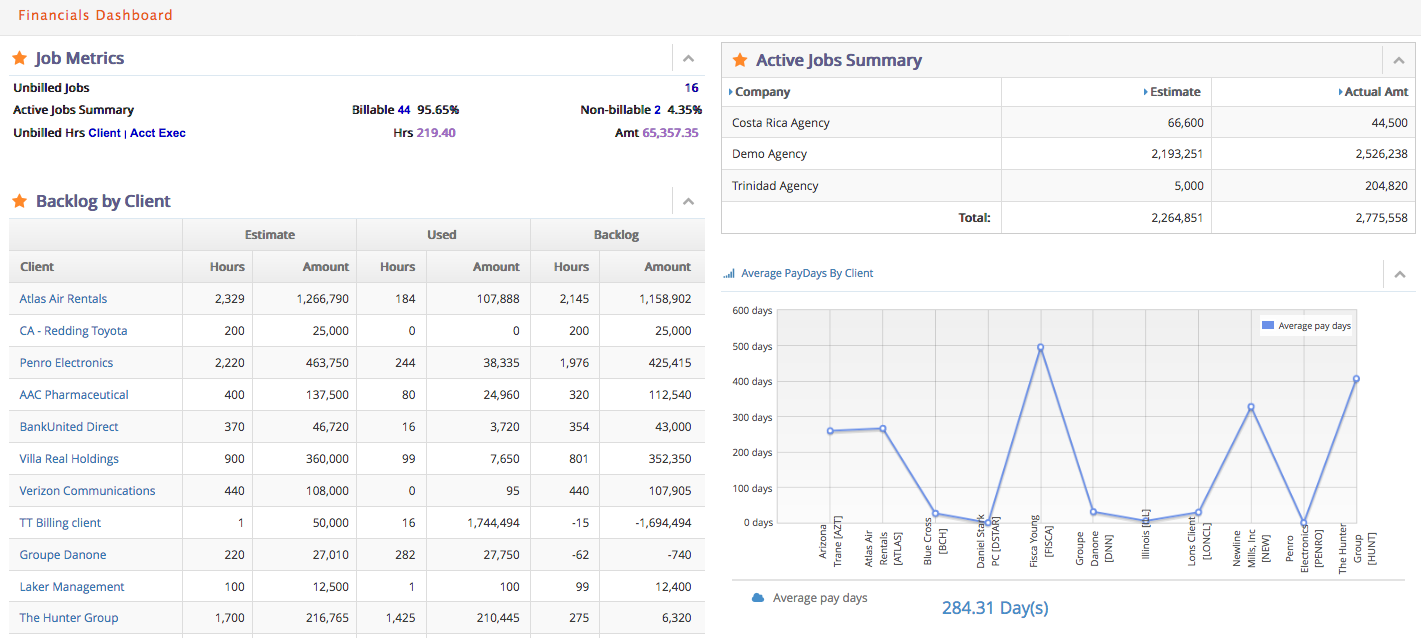
Task: Collapse the Job Metrics panel
Action: coord(688,59)
